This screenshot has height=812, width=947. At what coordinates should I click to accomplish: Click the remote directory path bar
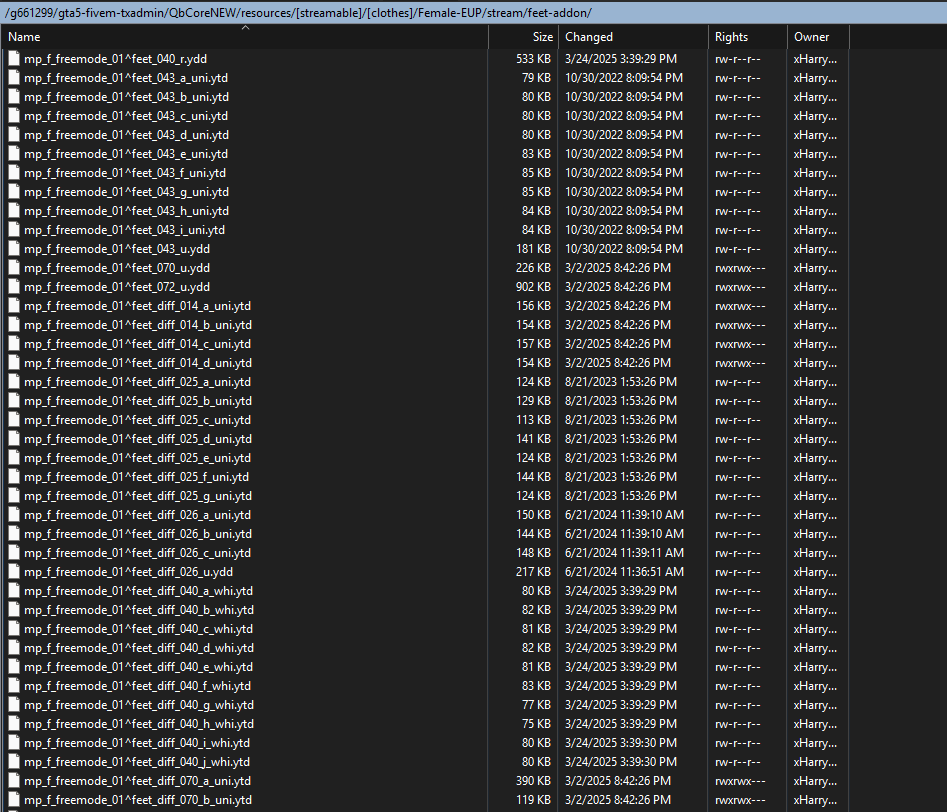[474, 13]
